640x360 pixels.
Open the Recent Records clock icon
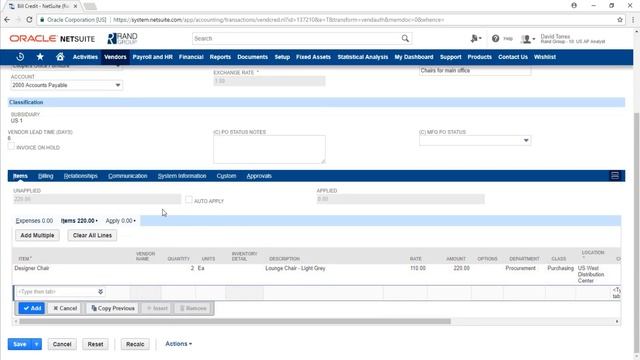(x=20, y=57)
